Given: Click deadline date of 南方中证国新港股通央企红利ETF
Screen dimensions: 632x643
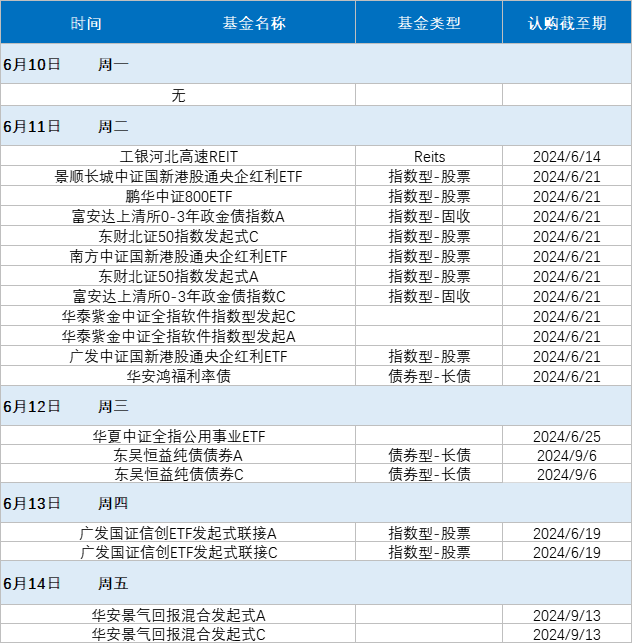Looking at the screenshot, I should 566,256.
